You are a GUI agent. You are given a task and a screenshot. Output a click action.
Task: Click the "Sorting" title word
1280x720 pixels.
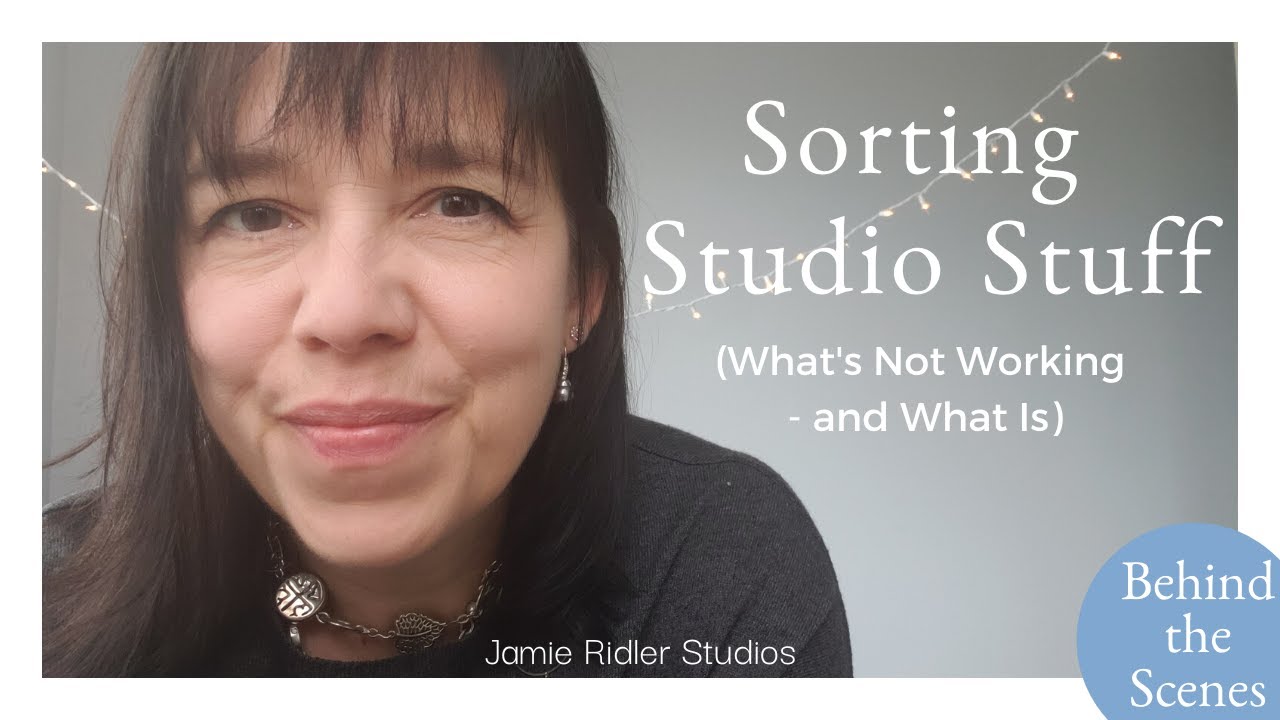[910, 140]
